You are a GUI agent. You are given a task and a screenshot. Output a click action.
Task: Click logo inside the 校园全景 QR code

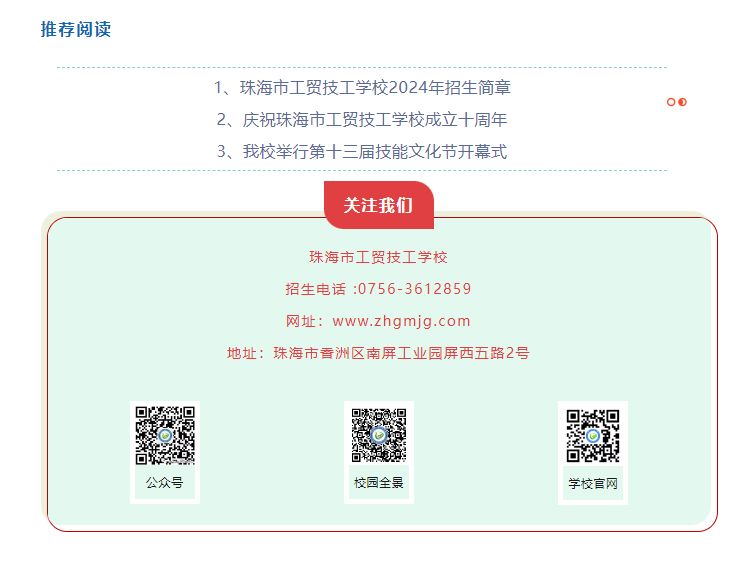(x=379, y=435)
